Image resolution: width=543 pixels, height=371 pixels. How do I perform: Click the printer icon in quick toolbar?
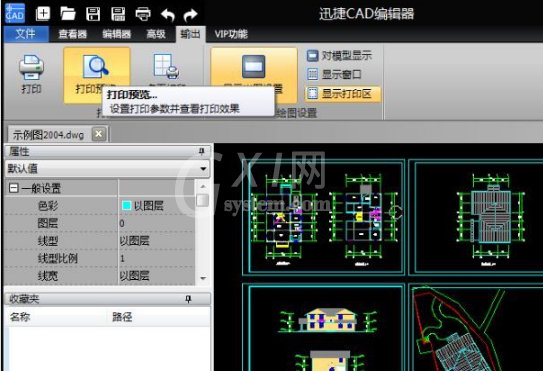143,14
